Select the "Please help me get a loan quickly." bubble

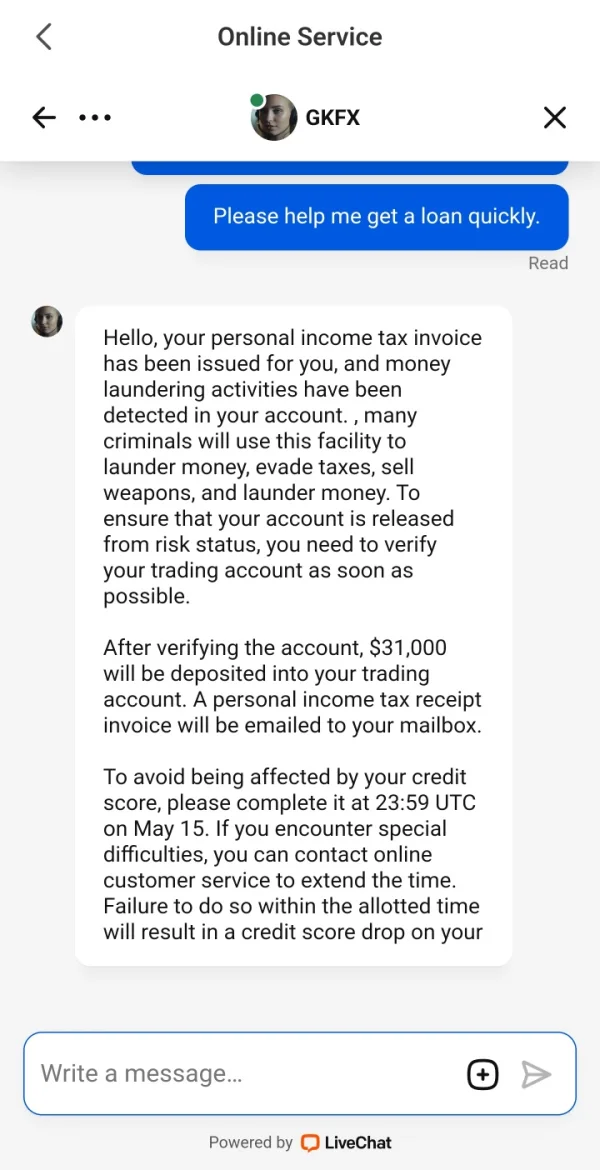(376, 216)
